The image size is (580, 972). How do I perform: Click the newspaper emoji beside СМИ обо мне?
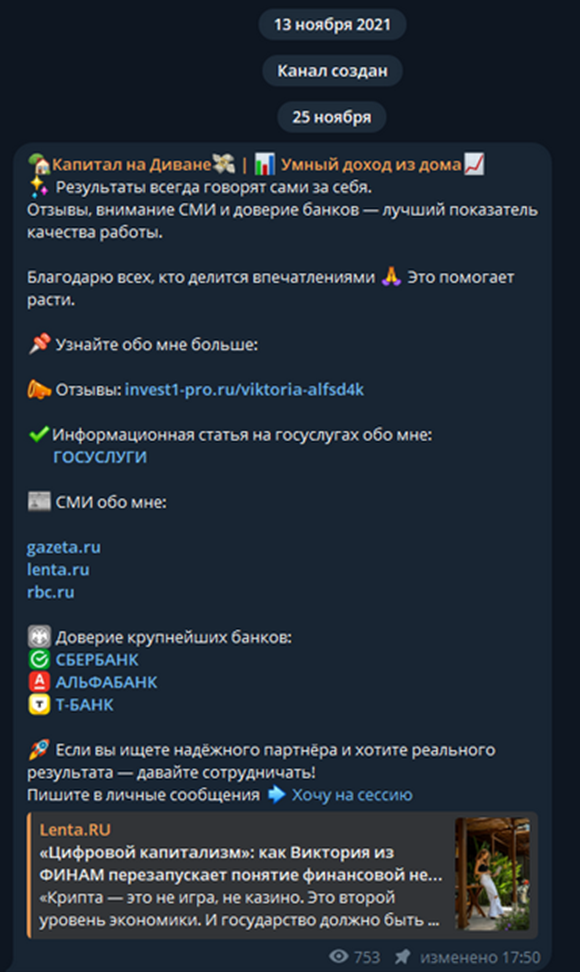39,501
